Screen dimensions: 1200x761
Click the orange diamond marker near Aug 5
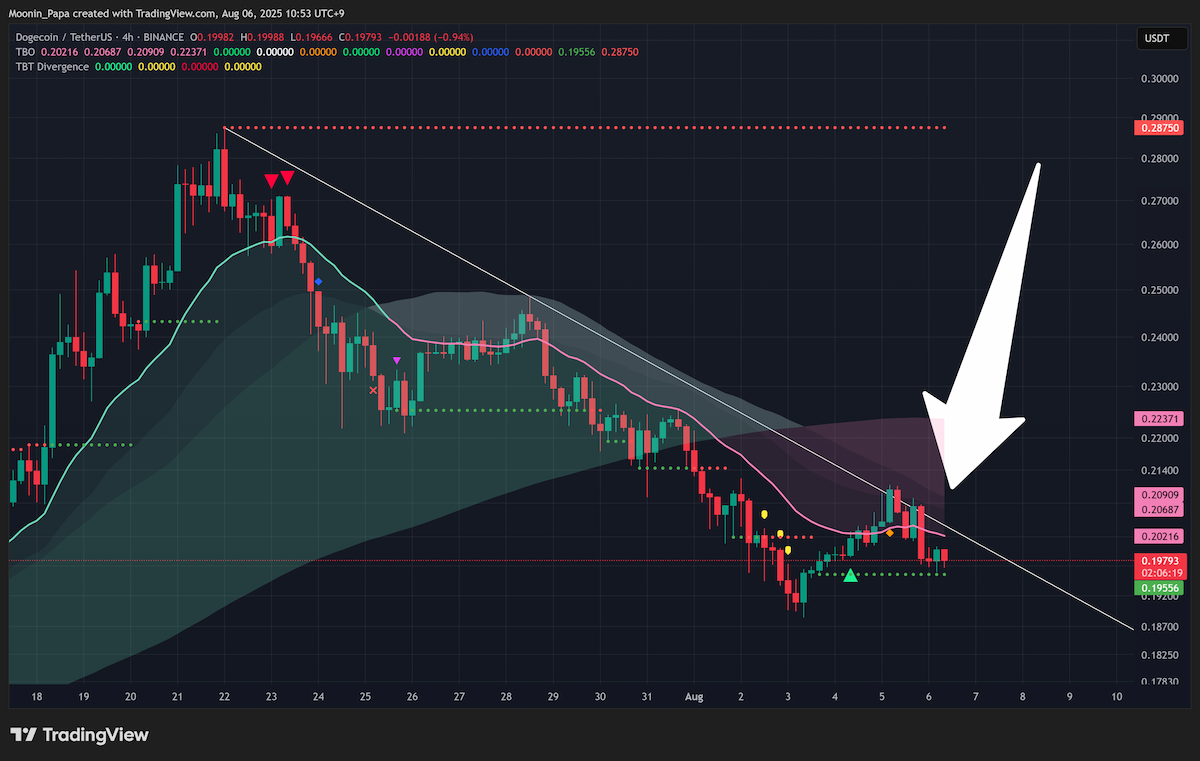(x=889, y=532)
